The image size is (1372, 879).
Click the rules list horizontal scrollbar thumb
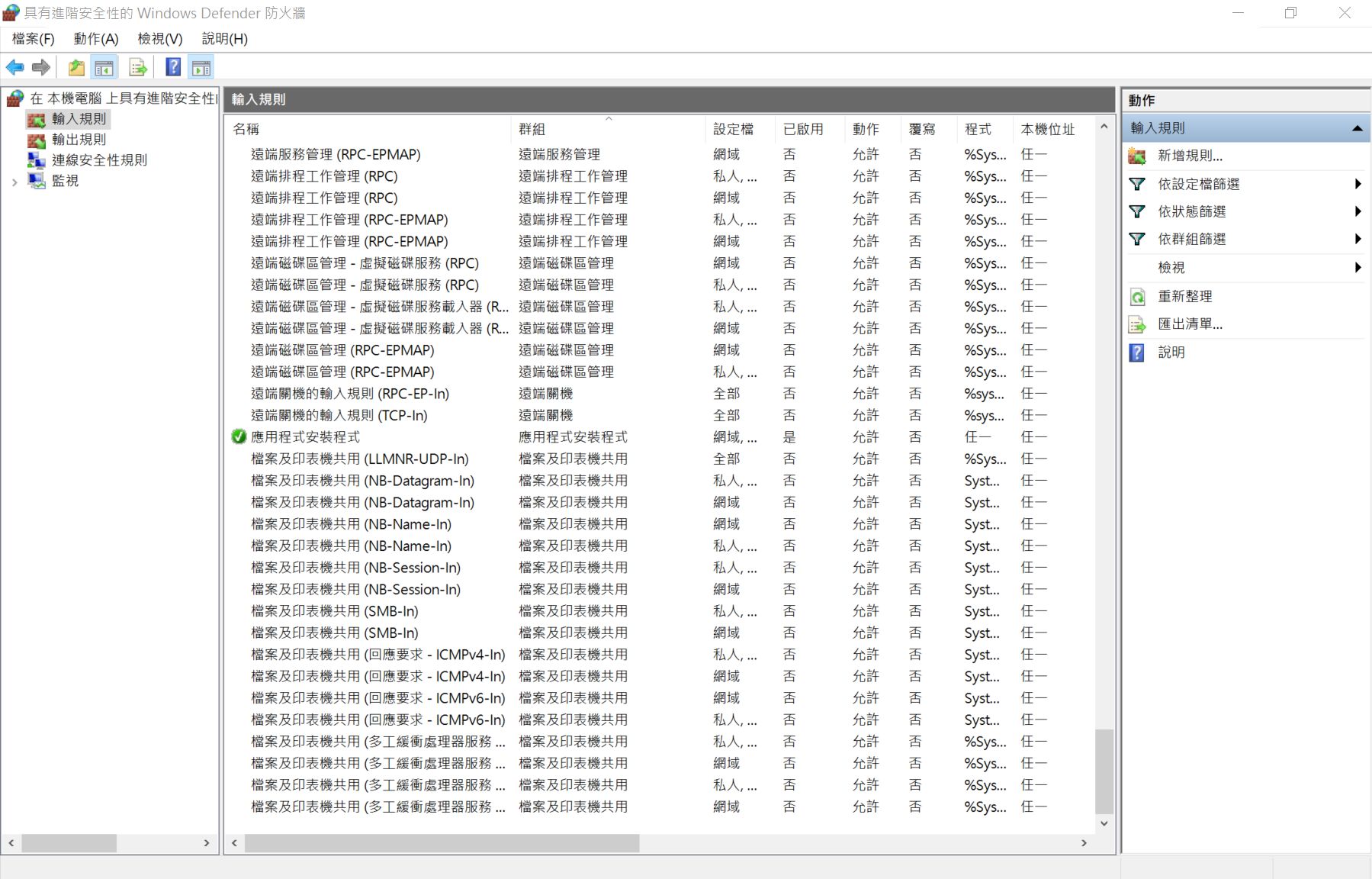[x=442, y=843]
